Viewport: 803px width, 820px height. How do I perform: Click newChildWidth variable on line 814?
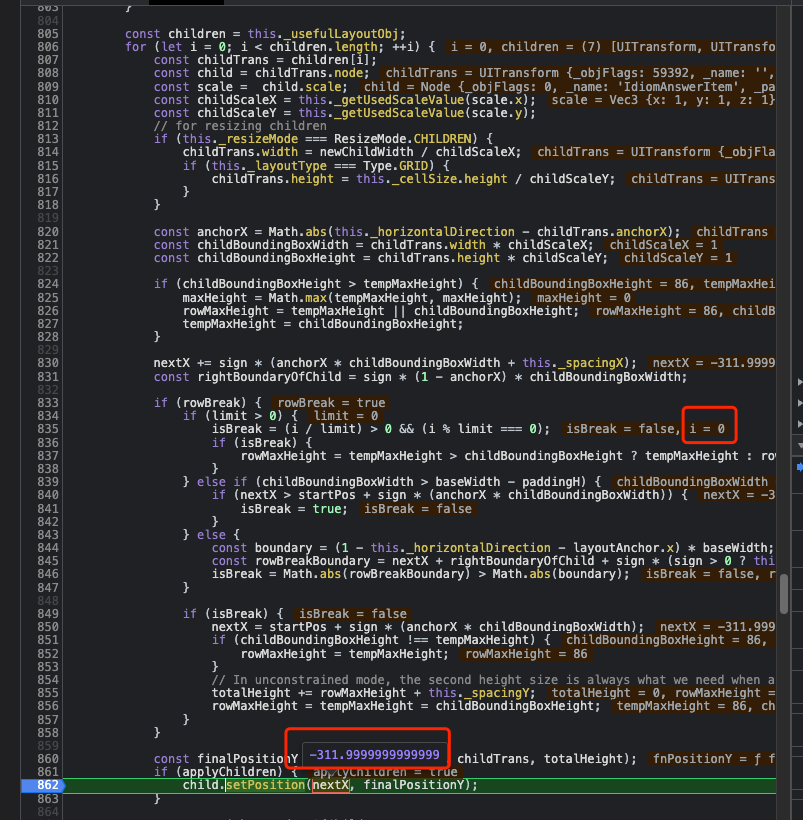pyautogui.click(x=367, y=152)
